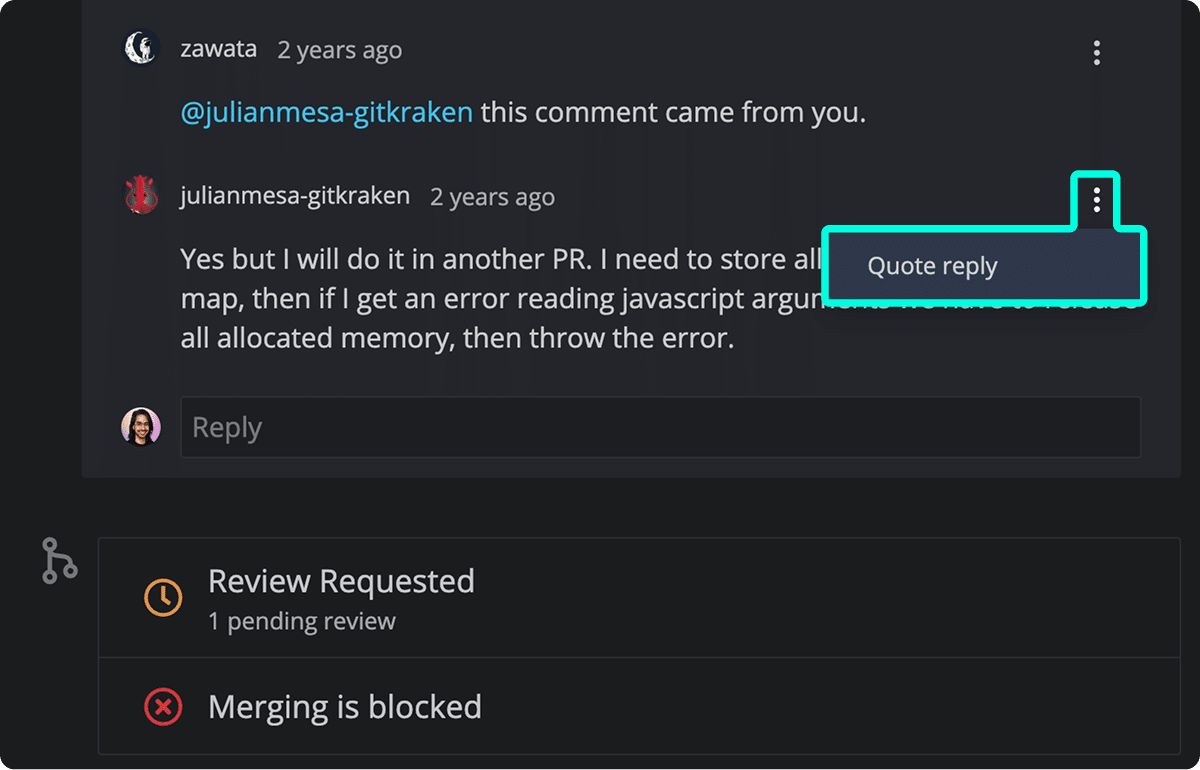Screen dimensions: 1200x770
Task: Click the pending review clock icon
Action: click(x=162, y=597)
